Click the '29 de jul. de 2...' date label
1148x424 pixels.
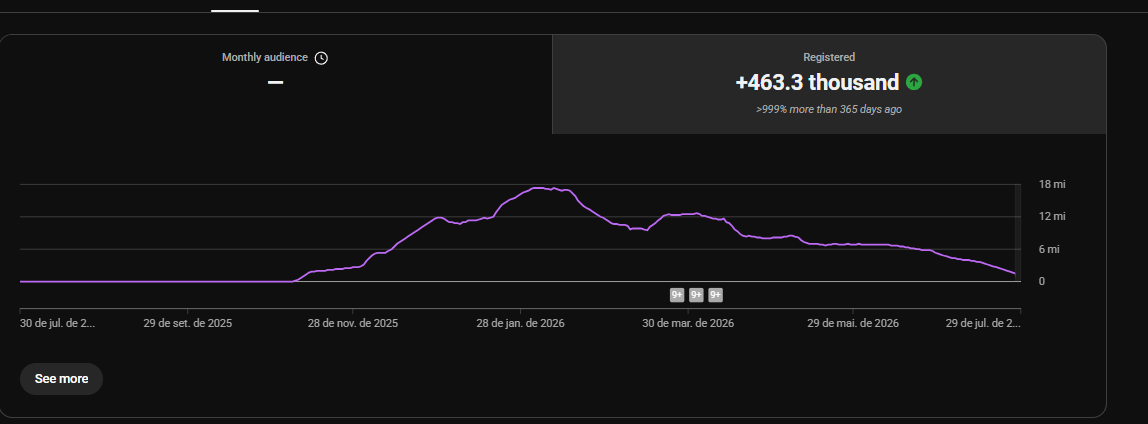point(983,323)
